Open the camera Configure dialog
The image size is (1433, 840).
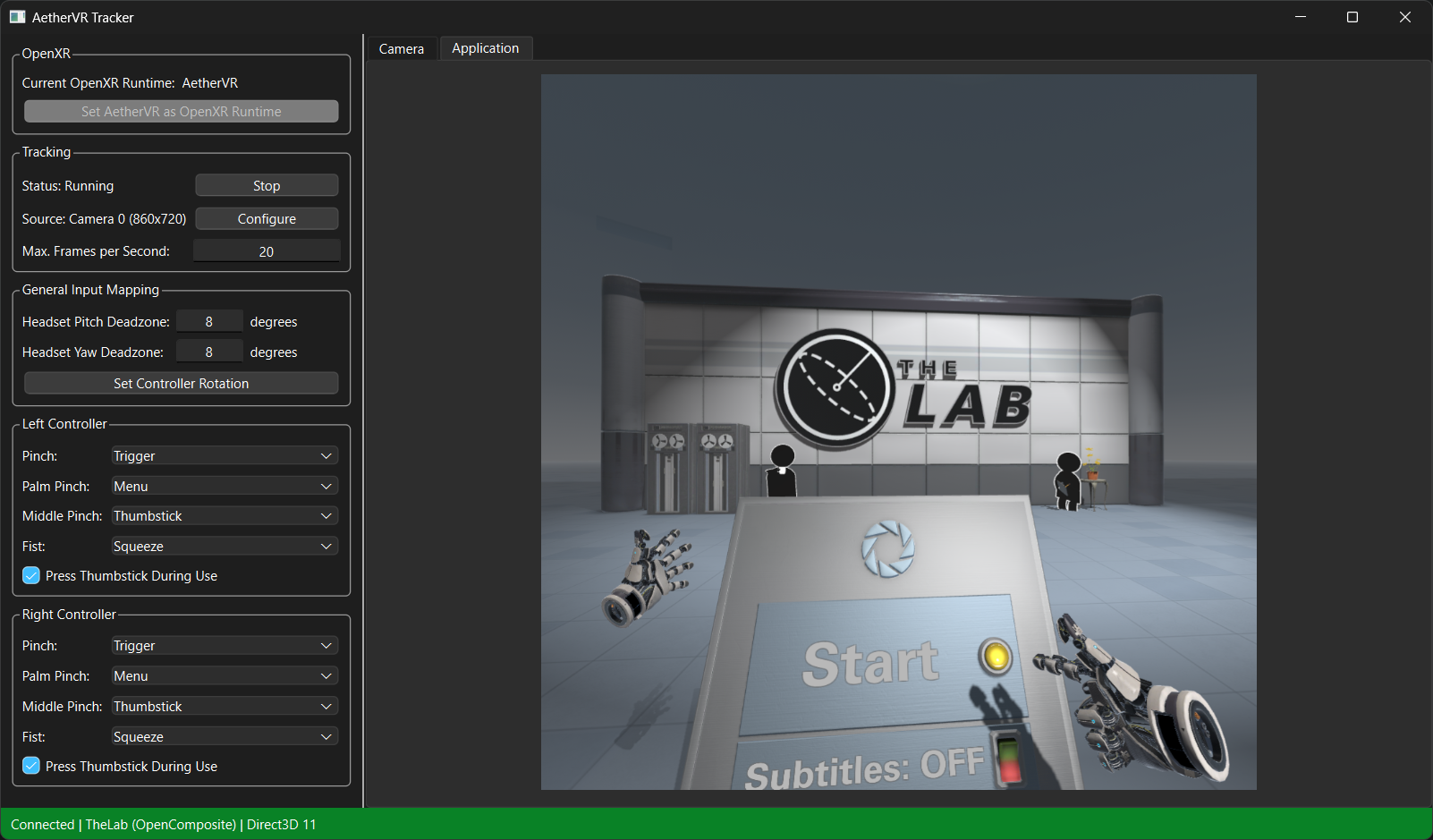click(x=267, y=218)
